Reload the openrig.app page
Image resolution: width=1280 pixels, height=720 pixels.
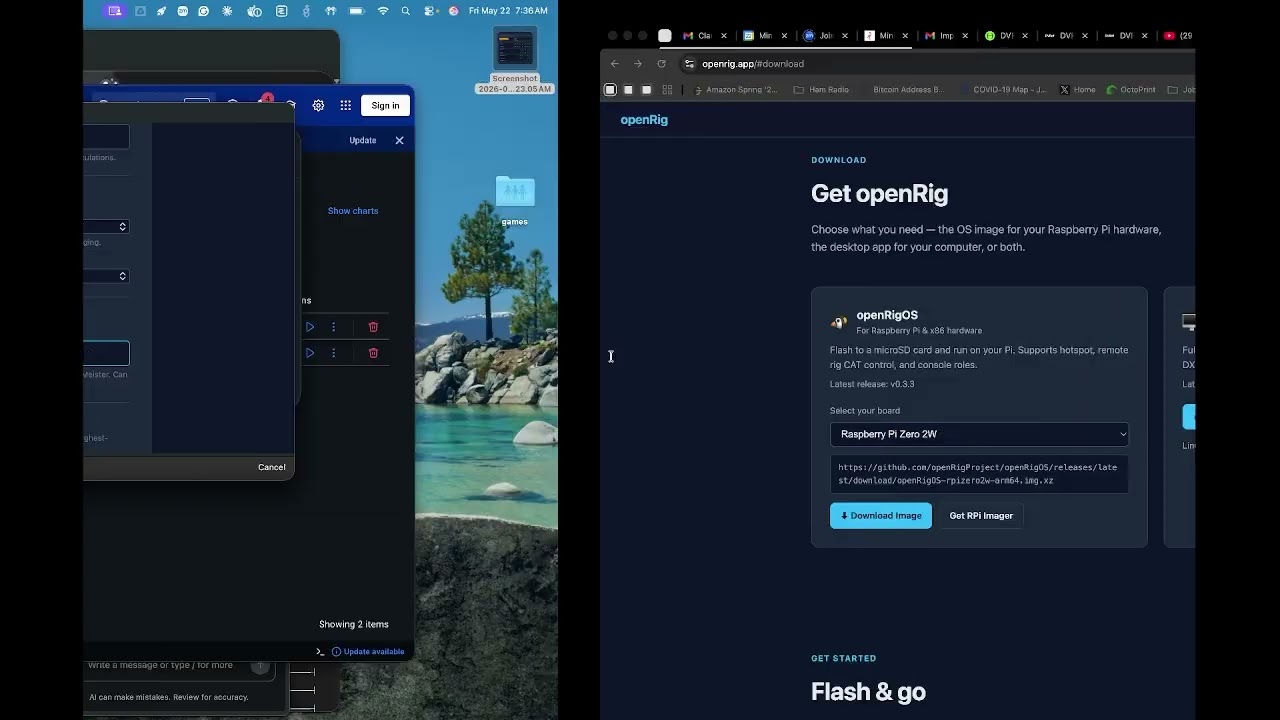[661, 64]
